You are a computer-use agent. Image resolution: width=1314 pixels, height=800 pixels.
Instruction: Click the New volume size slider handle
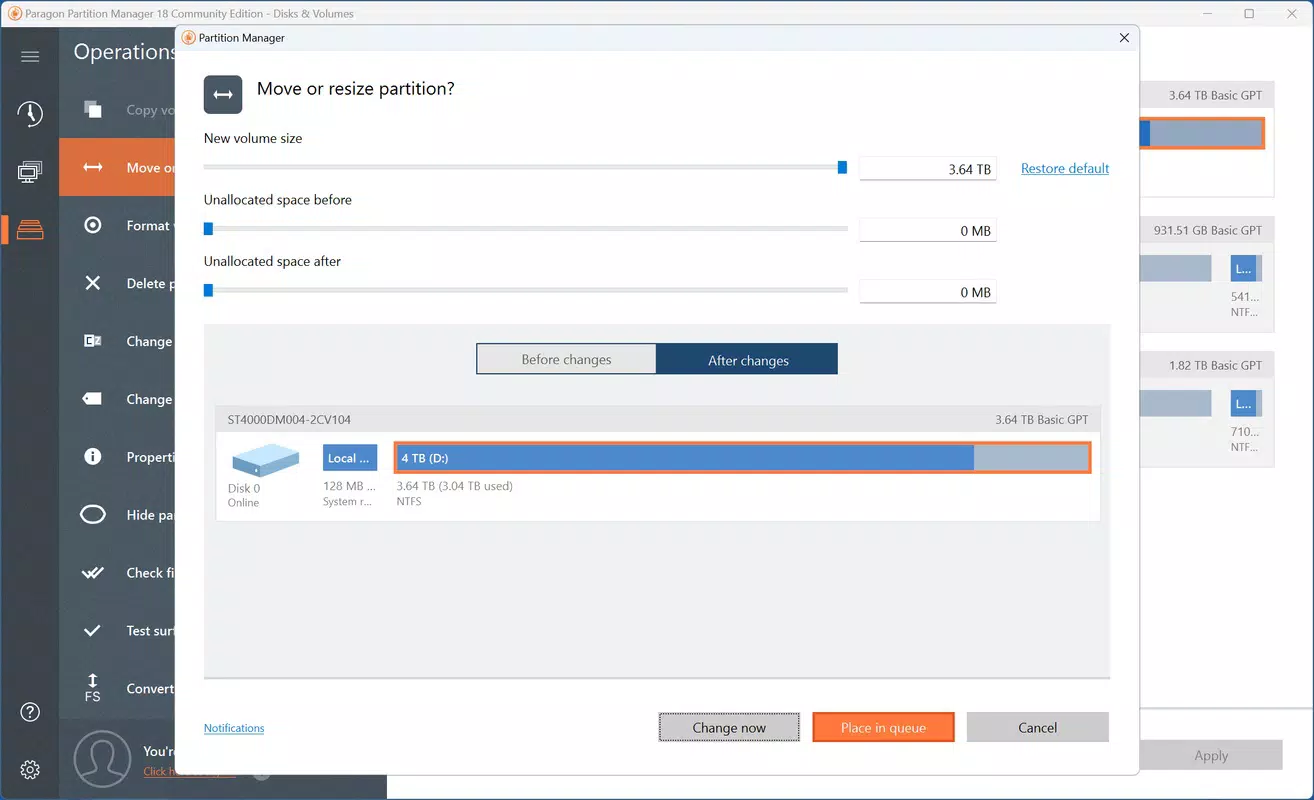(x=842, y=167)
